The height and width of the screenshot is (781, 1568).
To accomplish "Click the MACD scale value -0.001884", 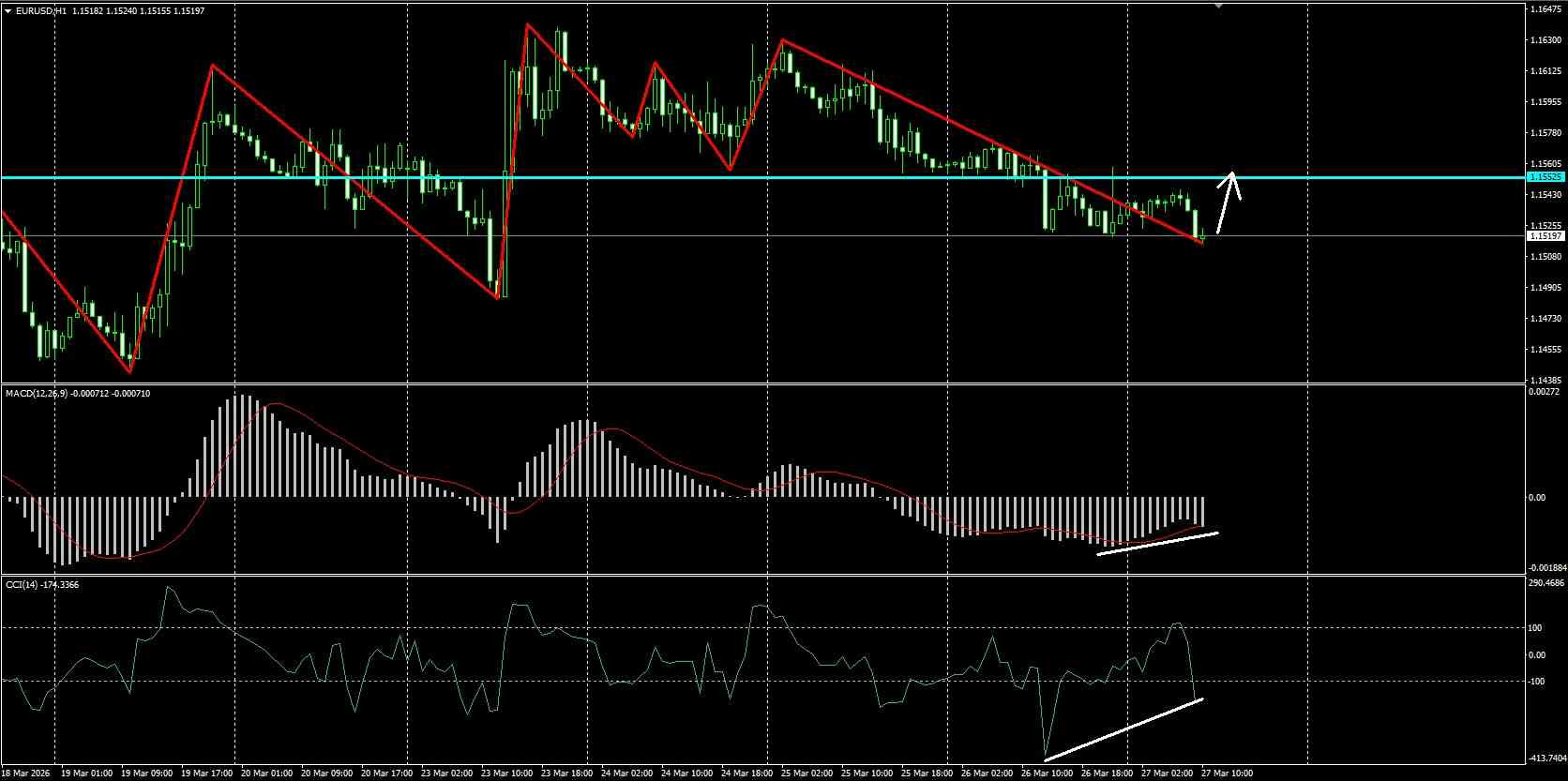I will (x=1547, y=568).
